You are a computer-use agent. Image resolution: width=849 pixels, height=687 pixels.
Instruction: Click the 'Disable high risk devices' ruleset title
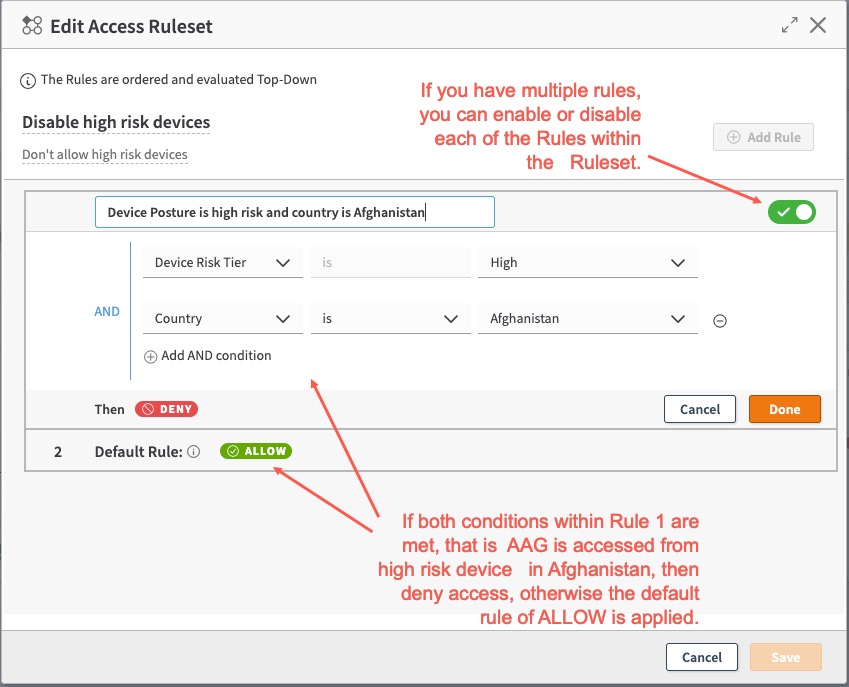click(116, 123)
